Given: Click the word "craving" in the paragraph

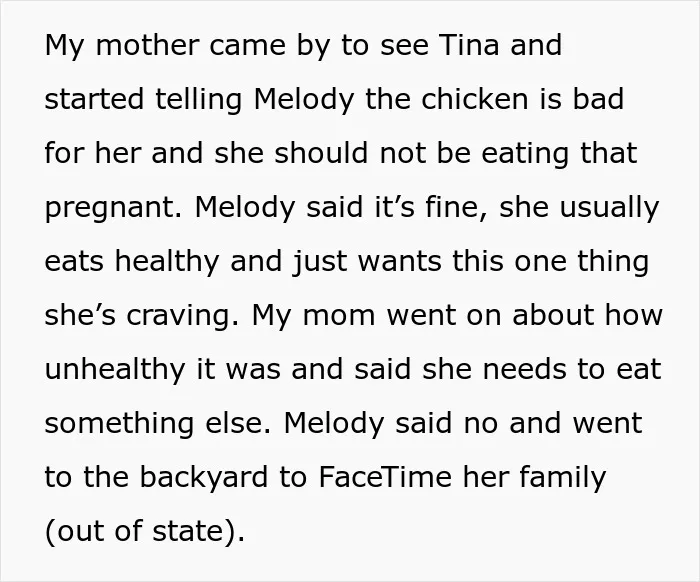Looking at the screenshot, I should tap(179, 316).
